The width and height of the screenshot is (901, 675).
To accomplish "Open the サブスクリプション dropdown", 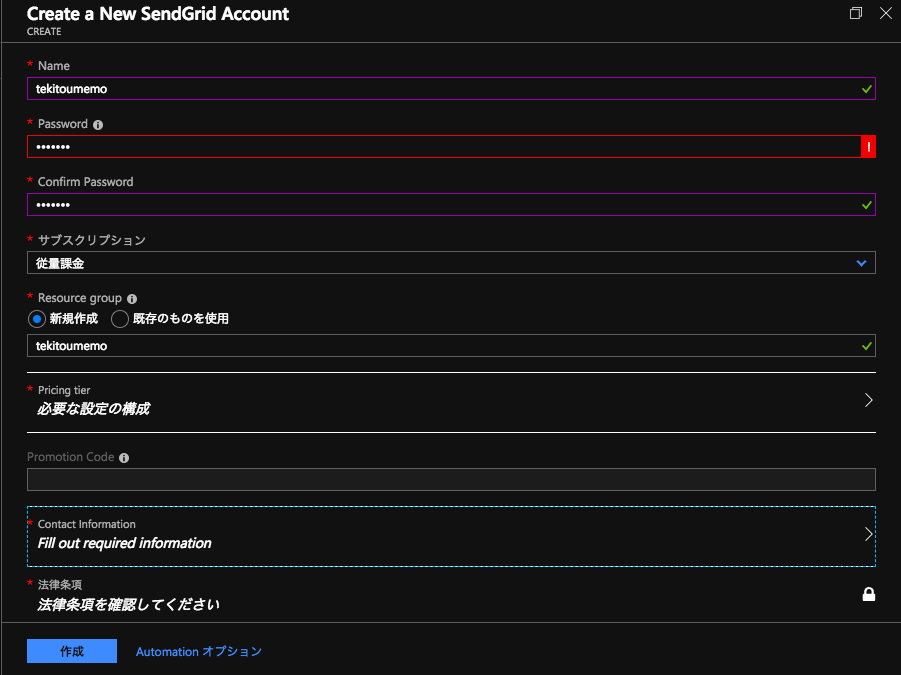I will pyautogui.click(x=451, y=263).
